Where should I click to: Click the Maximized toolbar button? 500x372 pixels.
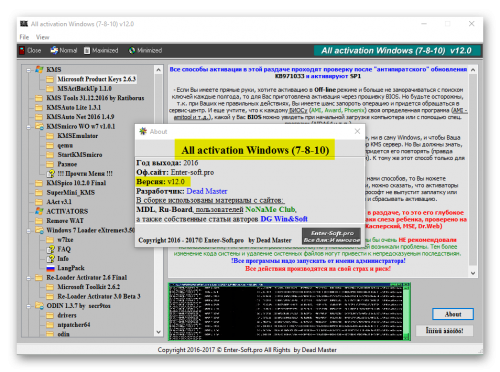(x=101, y=51)
